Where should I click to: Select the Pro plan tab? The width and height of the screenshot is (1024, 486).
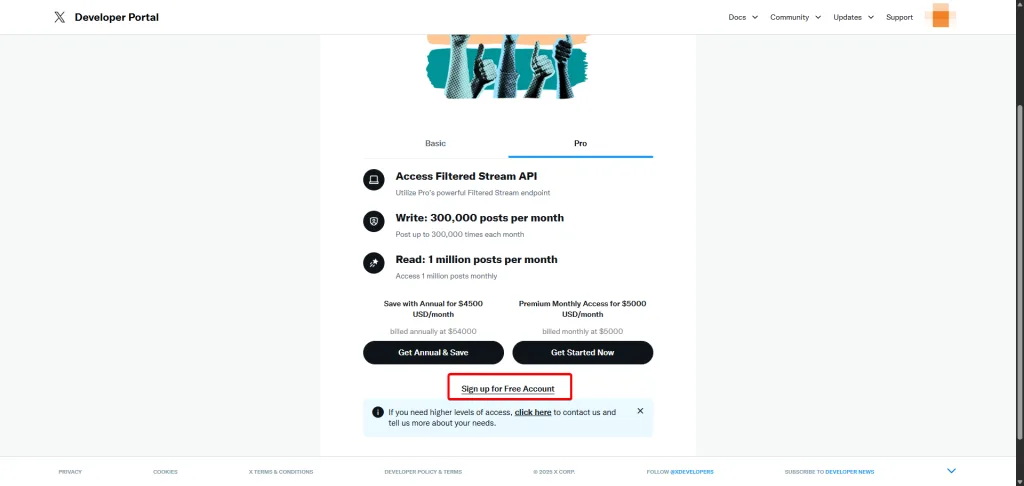pyautogui.click(x=581, y=143)
